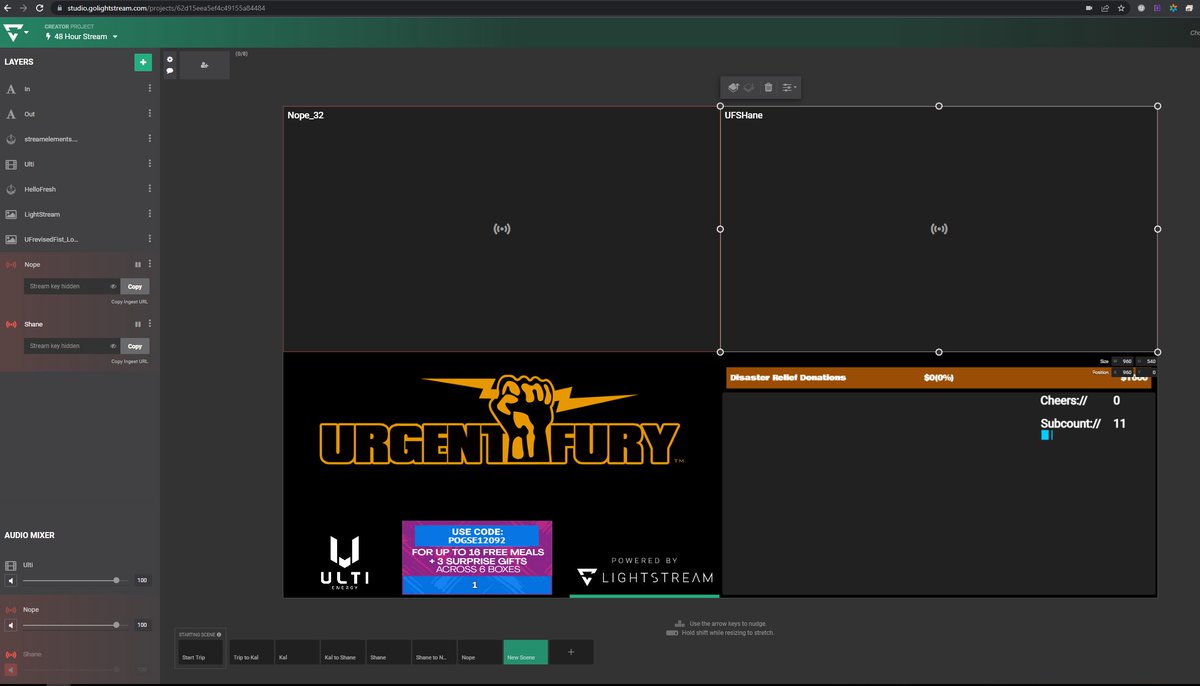The height and width of the screenshot is (686, 1200).
Task: Add a new scene with plus tile
Action: (x=571, y=652)
